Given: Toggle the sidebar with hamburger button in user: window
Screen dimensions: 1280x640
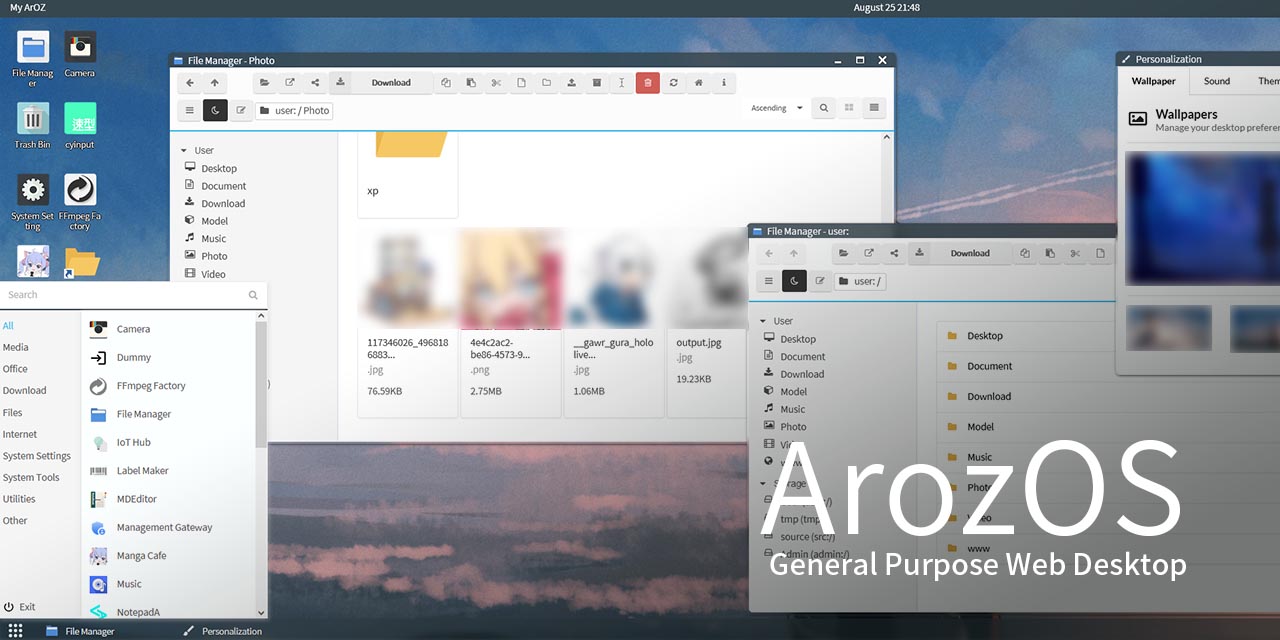Looking at the screenshot, I should 768,282.
